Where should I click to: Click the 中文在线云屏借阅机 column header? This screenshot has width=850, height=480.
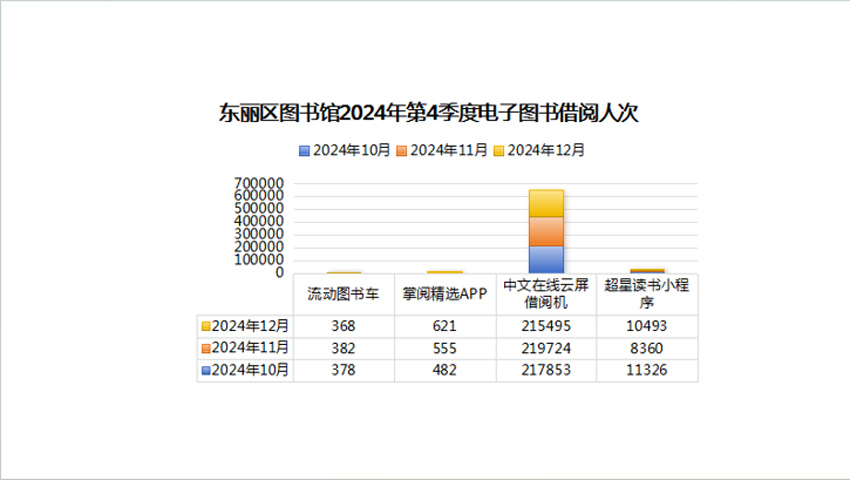coord(546,294)
